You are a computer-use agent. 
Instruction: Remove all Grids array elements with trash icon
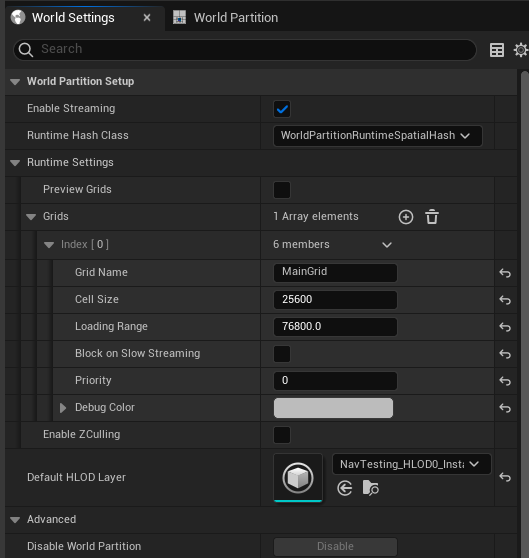click(x=432, y=217)
